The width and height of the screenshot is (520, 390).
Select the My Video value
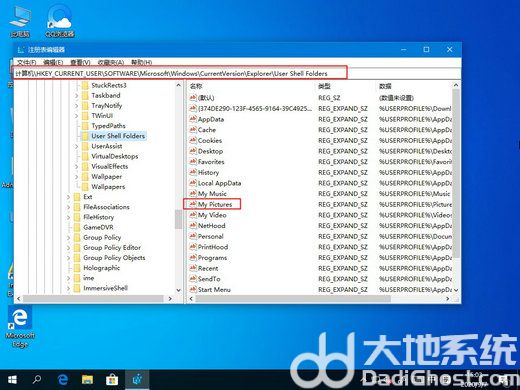pyautogui.click(x=212, y=215)
